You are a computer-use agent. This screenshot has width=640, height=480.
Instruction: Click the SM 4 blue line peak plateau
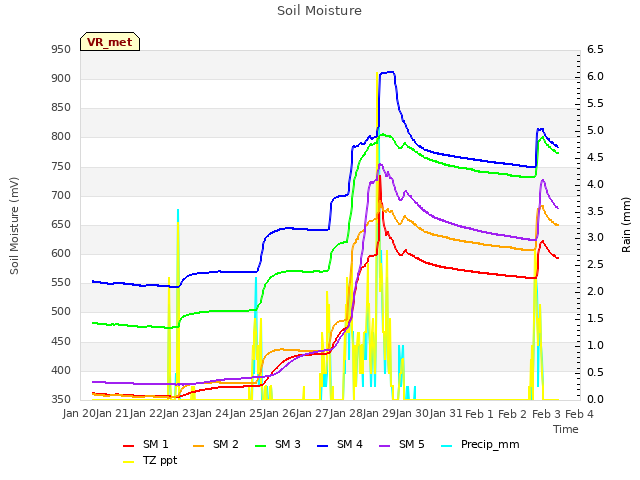(387, 73)
